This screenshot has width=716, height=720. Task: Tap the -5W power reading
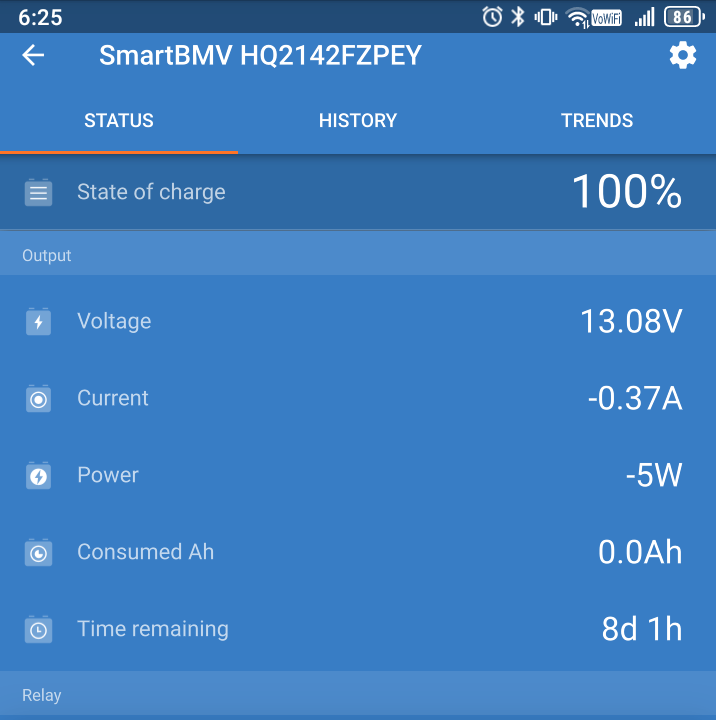(x=653, y=476)
